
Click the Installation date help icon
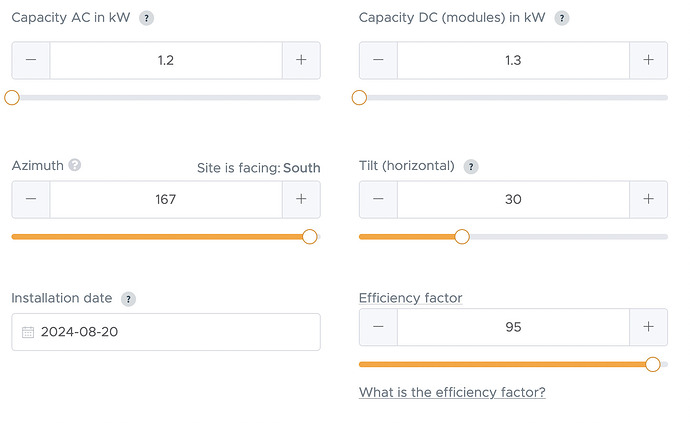tap(128, 299)
